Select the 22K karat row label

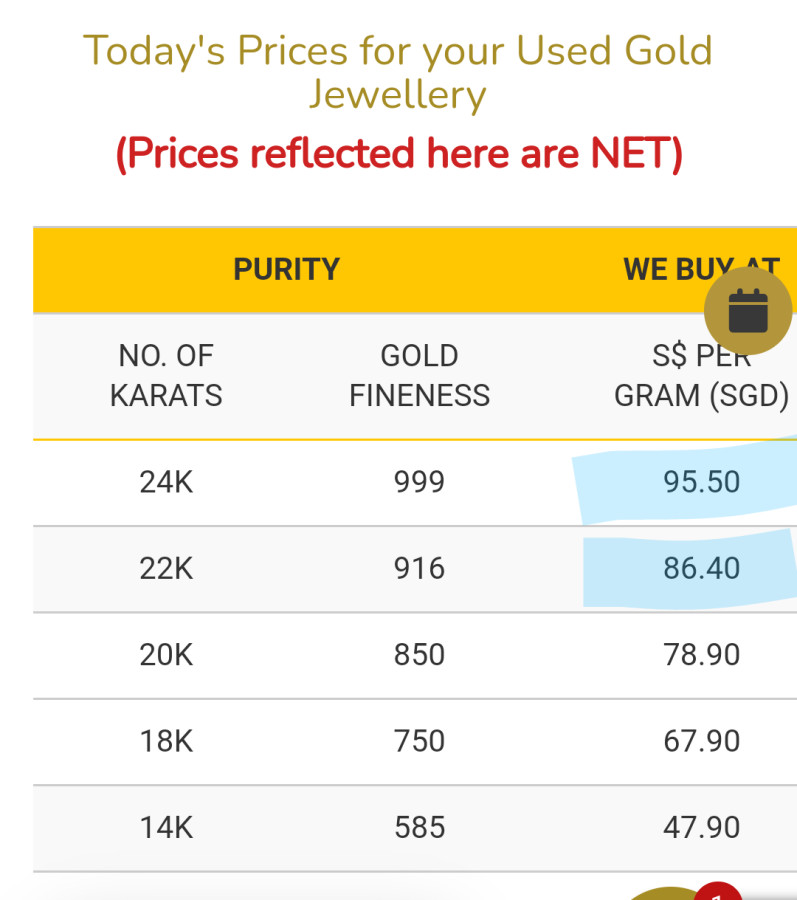tap(166, 569)
